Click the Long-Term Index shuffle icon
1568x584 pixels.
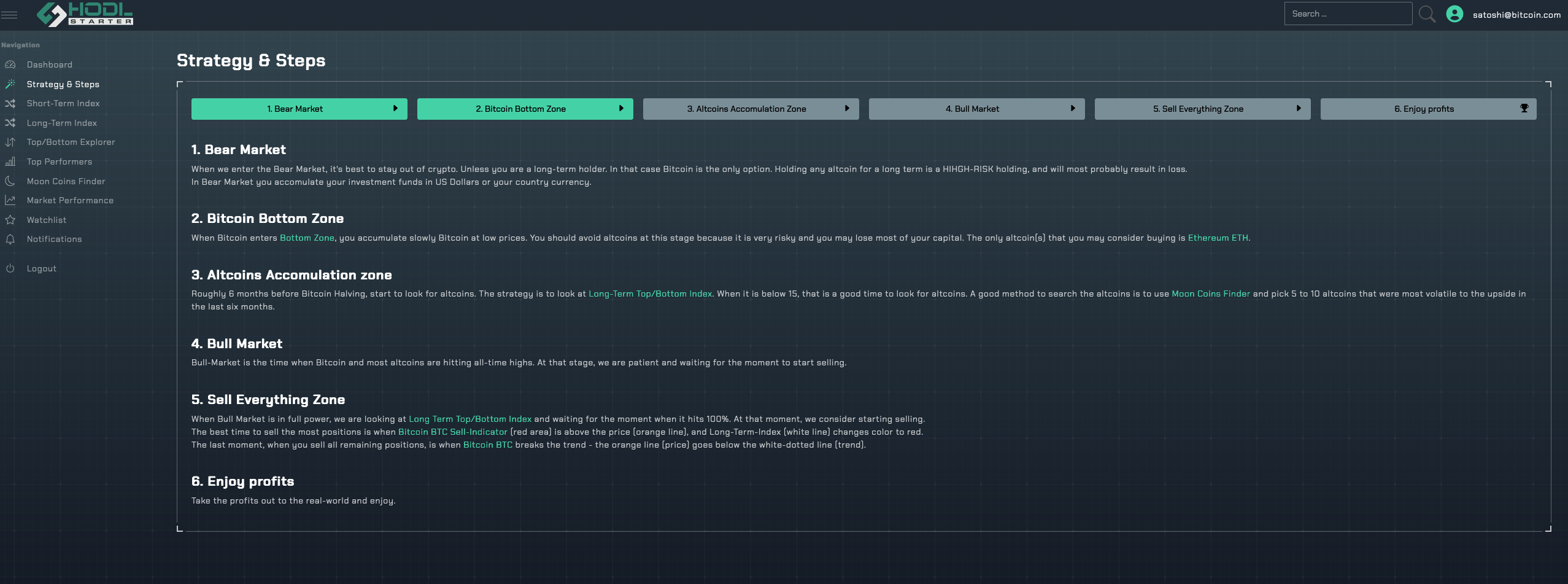pyautogui.click(x=10, y=123)
